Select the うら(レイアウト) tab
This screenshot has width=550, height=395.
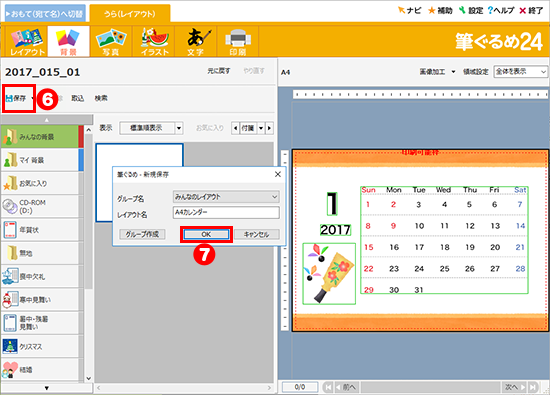click(x=130, y=14)
